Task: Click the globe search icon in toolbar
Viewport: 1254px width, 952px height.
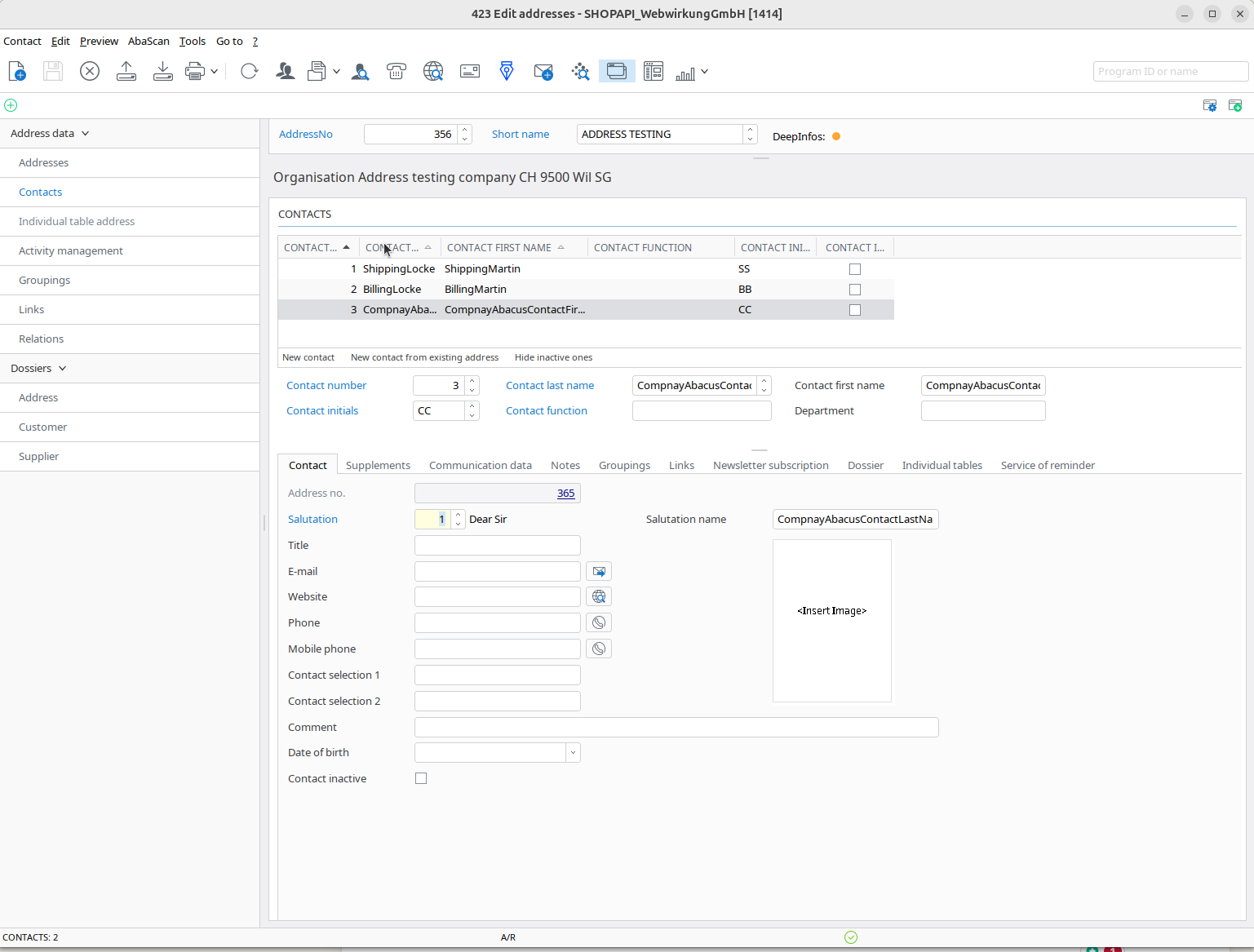Action: [433, 72]
